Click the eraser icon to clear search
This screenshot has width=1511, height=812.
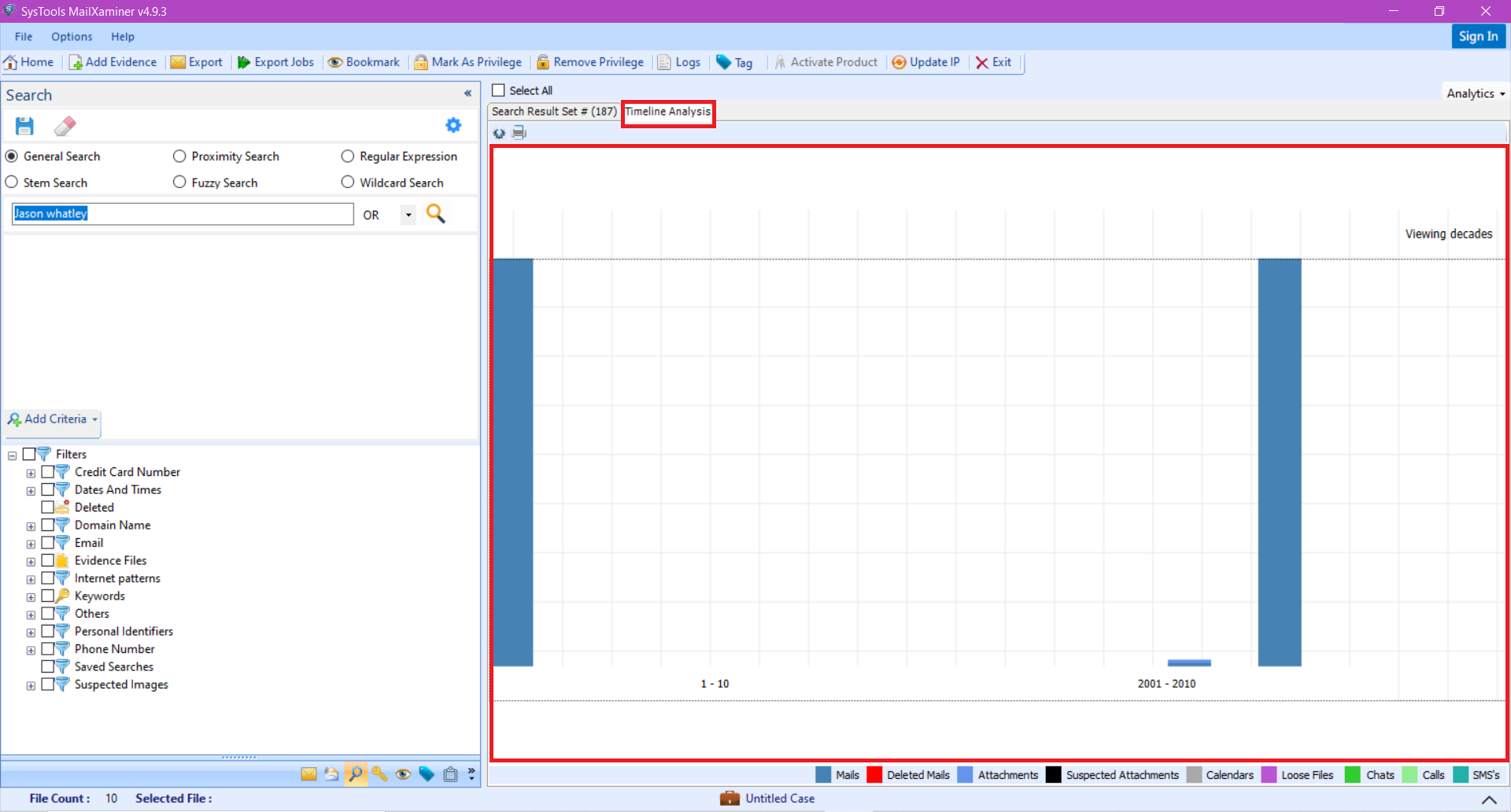pos(65,125)
